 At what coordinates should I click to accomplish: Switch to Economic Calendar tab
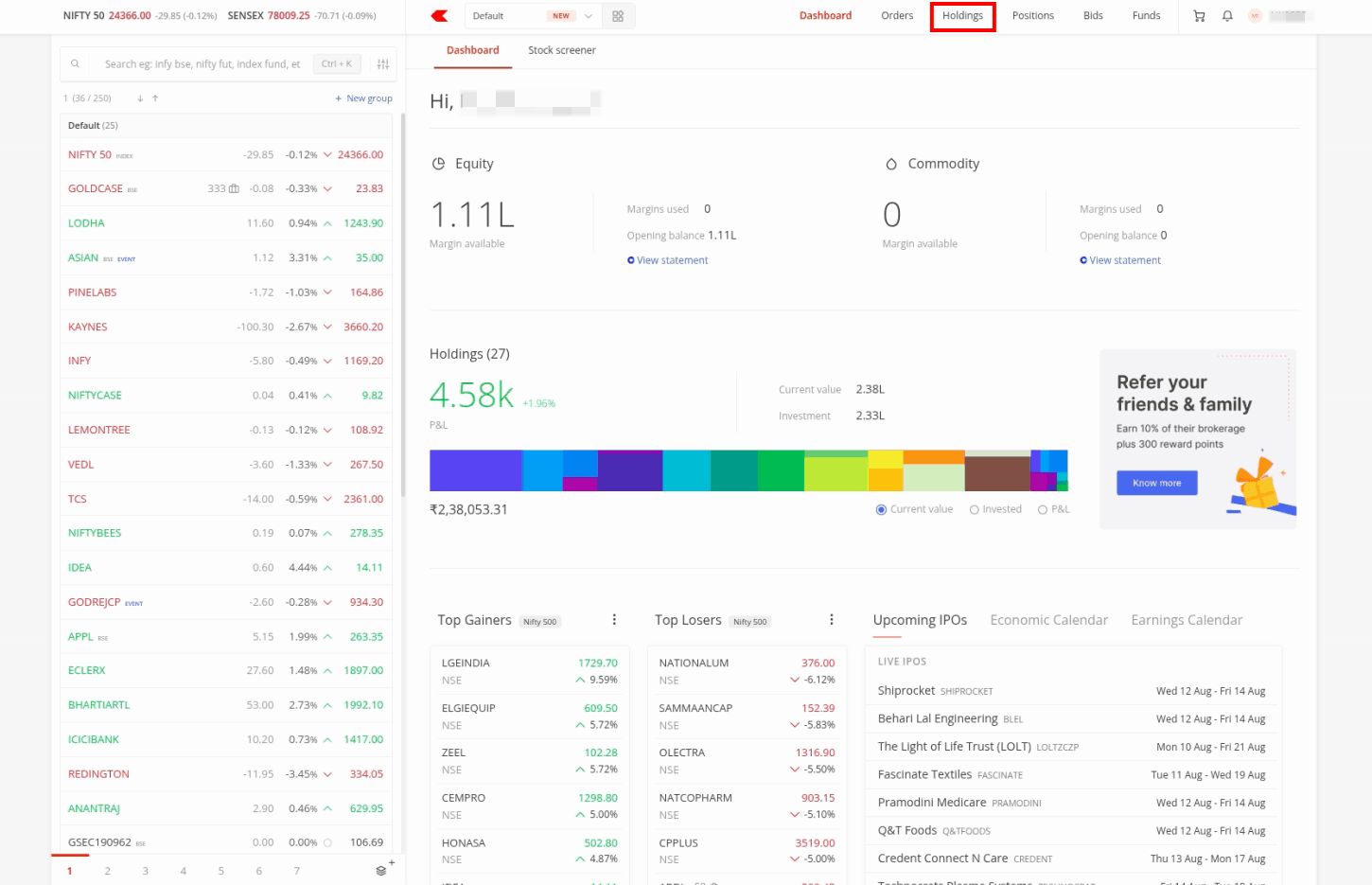tap(1048, 620)
